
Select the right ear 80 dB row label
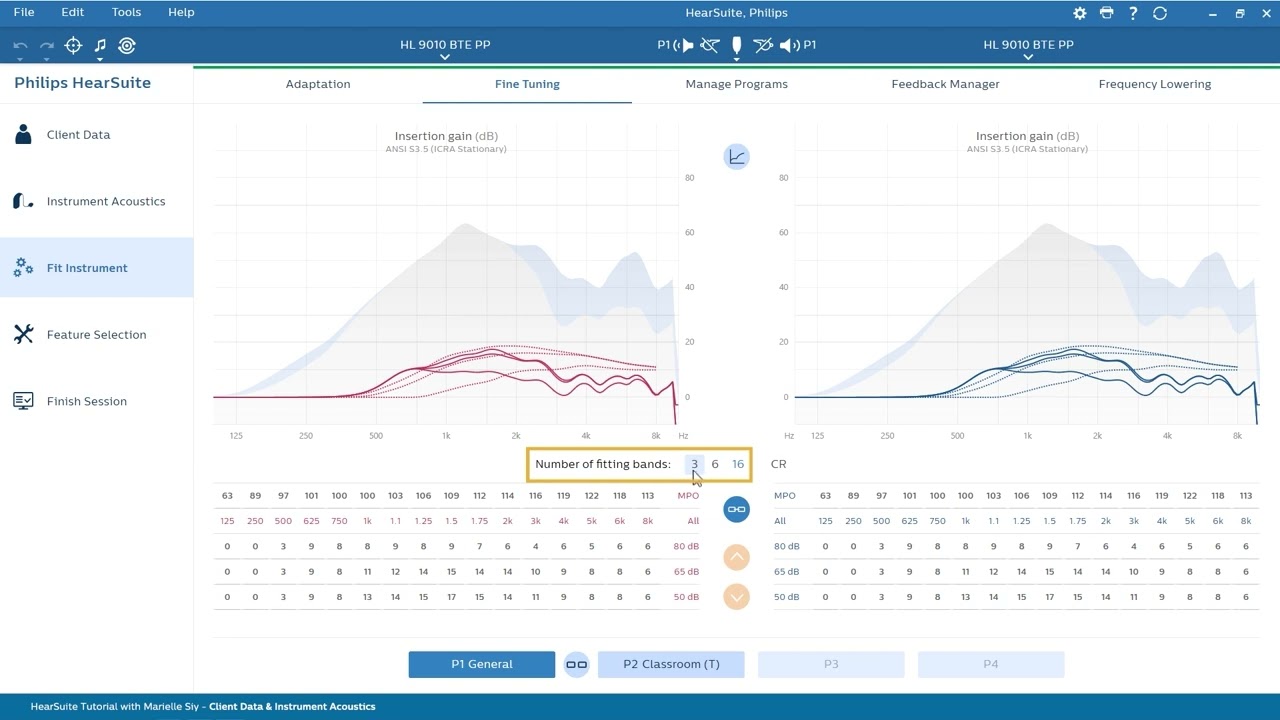[x=787, y=546]
